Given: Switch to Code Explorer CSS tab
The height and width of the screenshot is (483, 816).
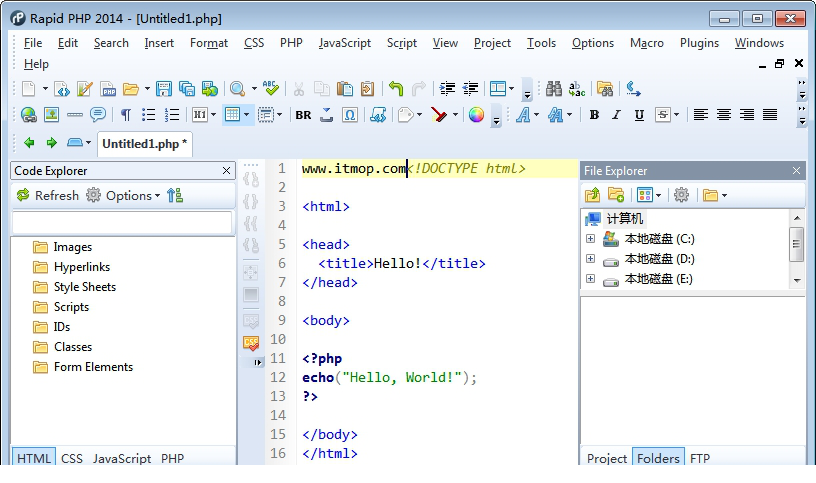Looking at the screenshot, I should [x=72, y=458].
